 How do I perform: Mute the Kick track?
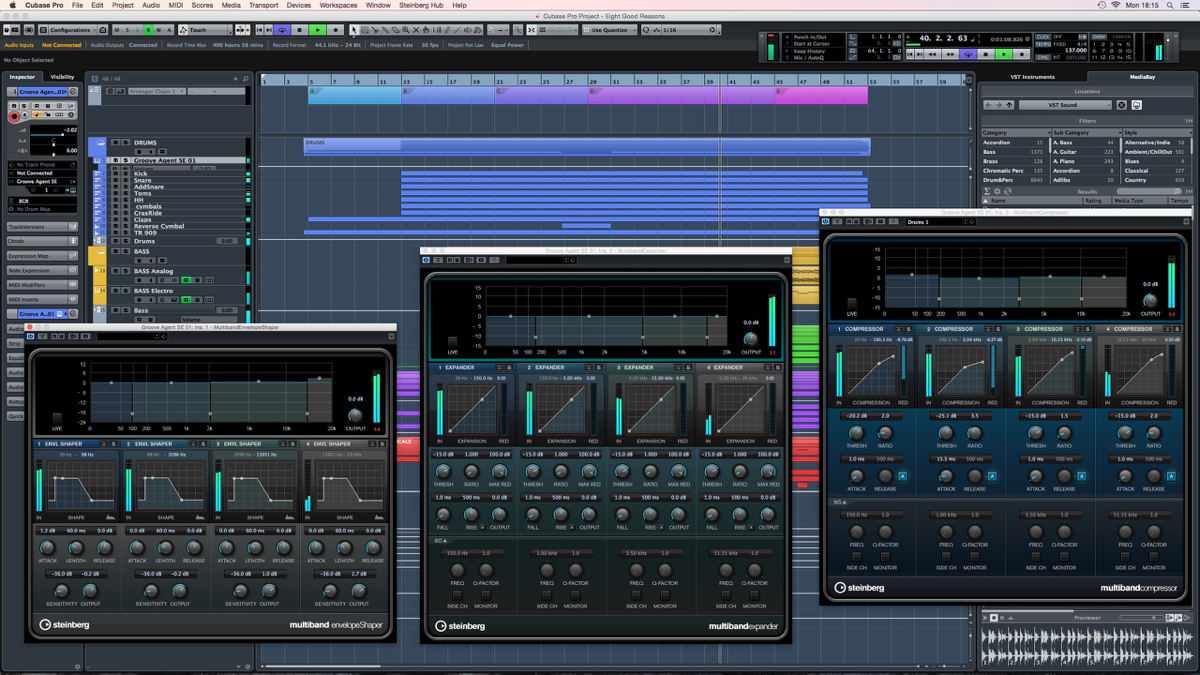coord(116,174)
